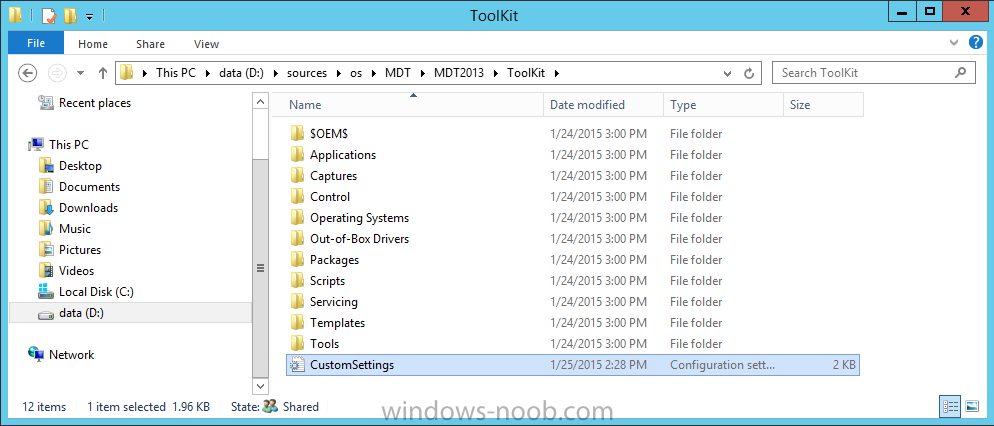The width and height of the screenshot is (994, 426).
Task: Select the Packages folder icon
Action: pyautogui.click(x=298, y=259)
